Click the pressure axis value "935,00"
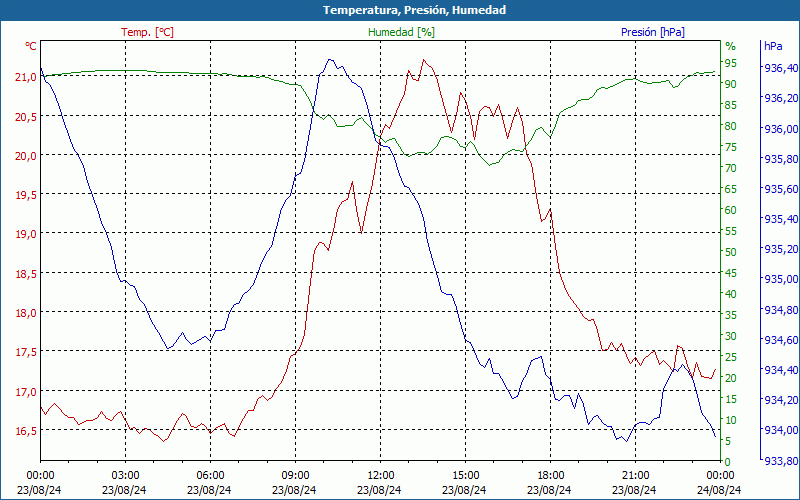The height and width of the screenshot is (500, 800). [781, 279]
